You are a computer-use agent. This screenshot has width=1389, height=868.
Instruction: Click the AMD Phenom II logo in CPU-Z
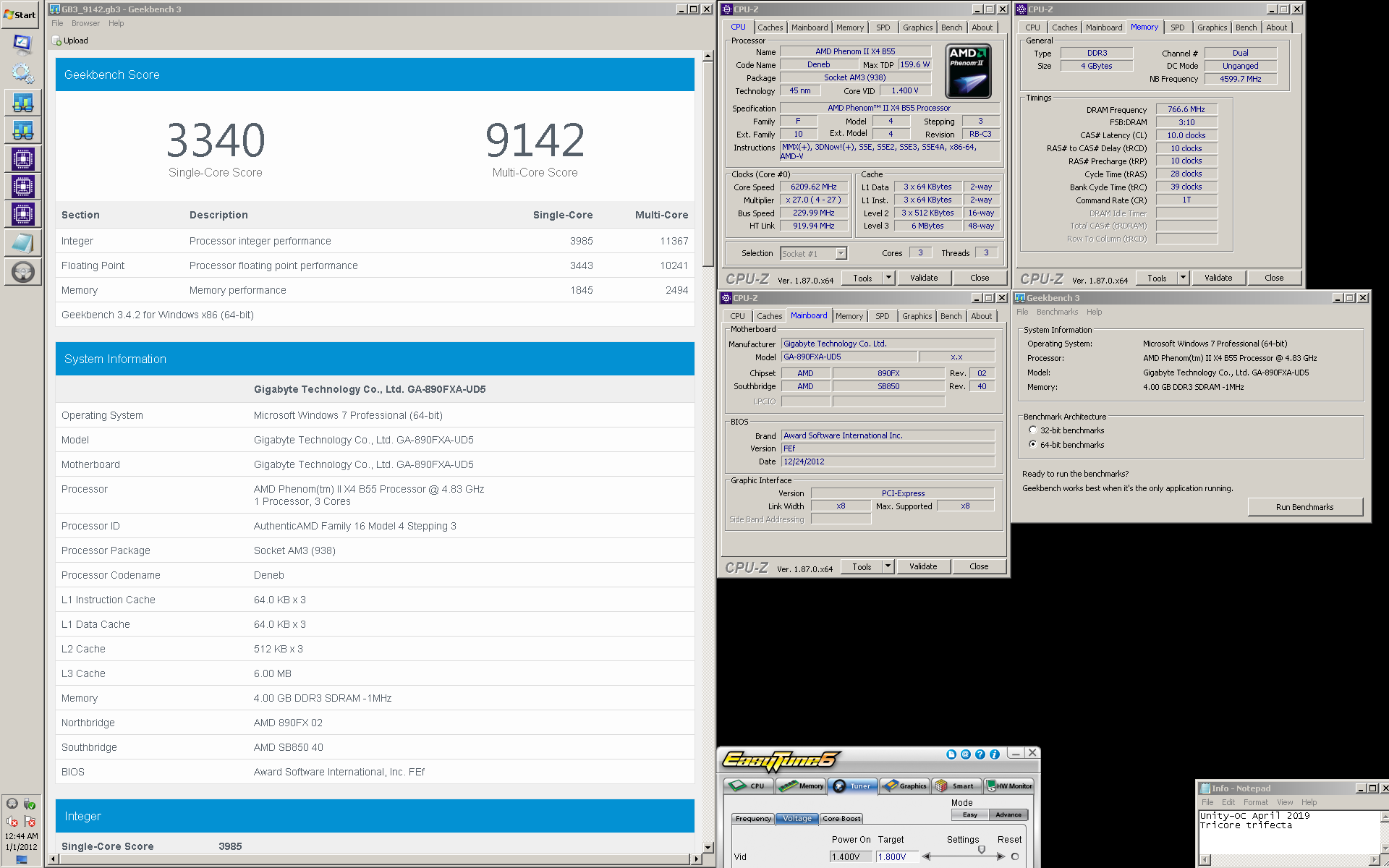point(968,71)
